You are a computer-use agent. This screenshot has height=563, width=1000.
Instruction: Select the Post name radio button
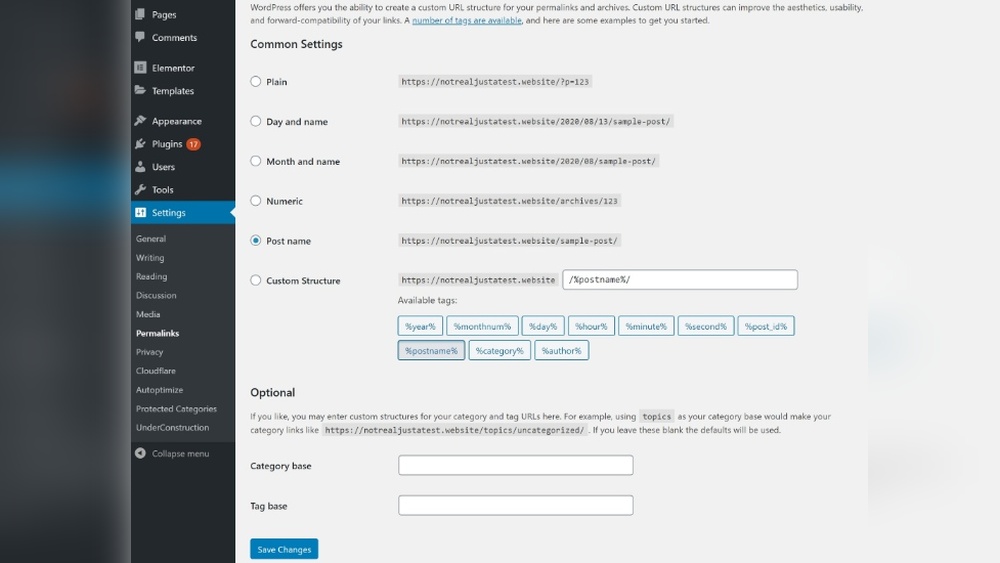(256, 240)
